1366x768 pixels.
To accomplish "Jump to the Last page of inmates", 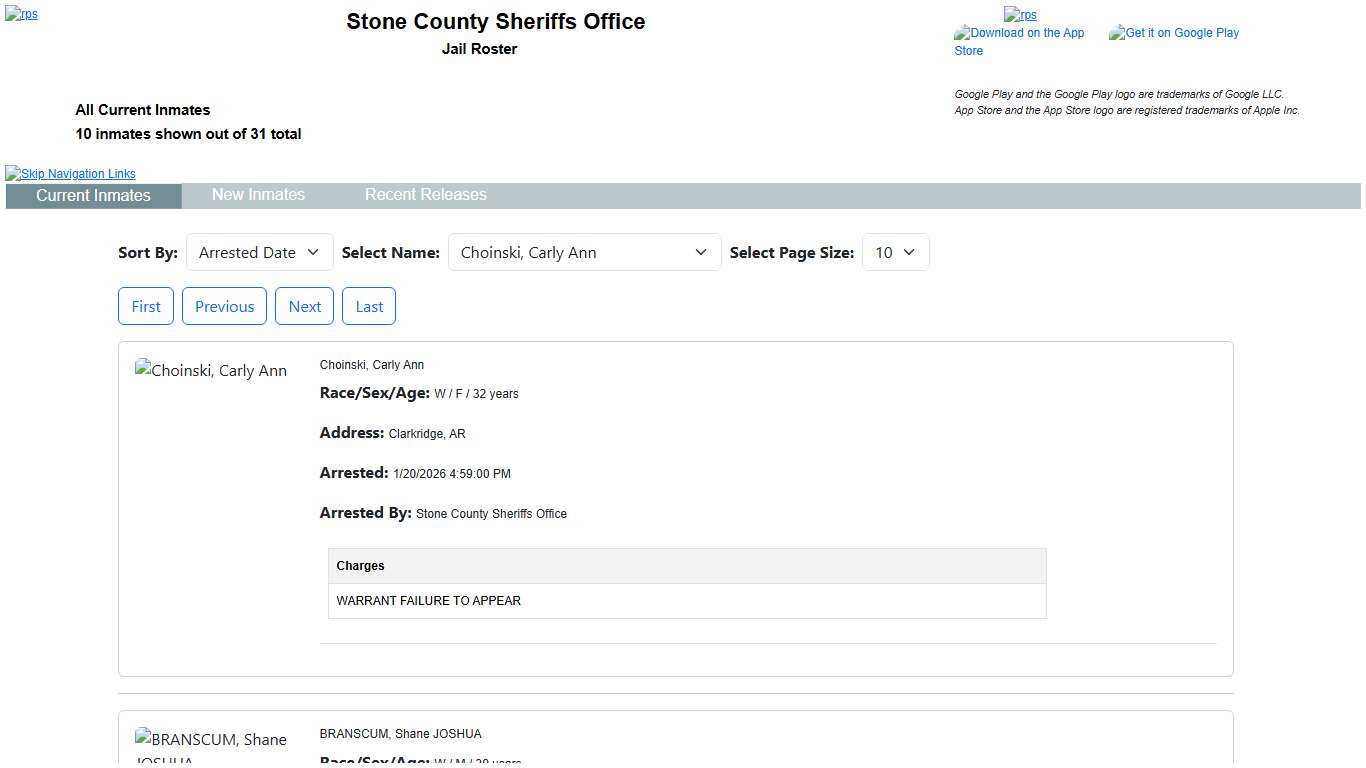I will (369, 307).
